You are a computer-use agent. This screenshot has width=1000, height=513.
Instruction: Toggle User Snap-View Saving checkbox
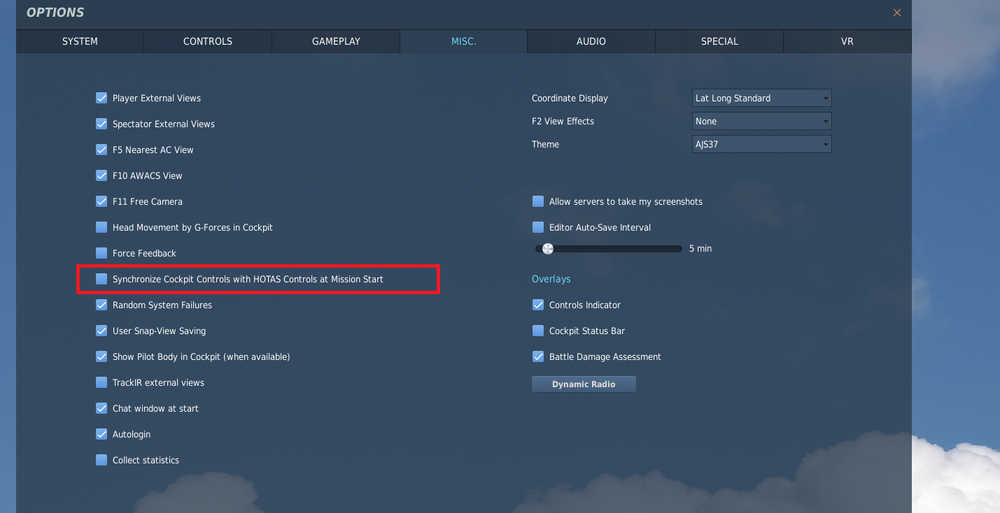(x=101, y=331)
